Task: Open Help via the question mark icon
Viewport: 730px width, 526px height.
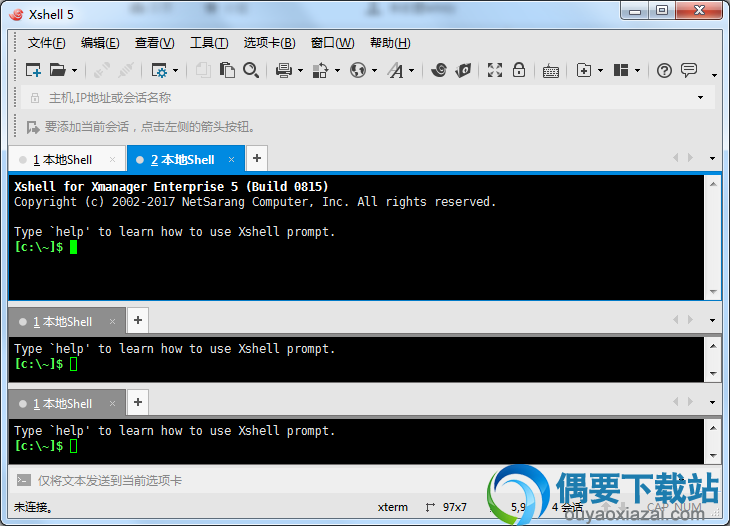Action: pos(664,71)
